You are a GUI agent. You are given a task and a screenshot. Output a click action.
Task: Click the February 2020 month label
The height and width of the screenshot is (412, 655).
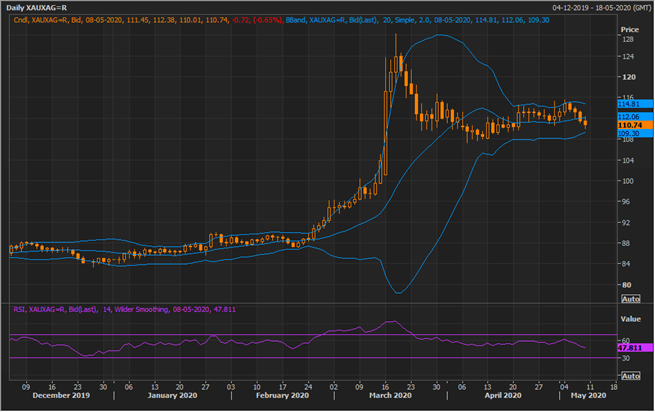(x=282, y=395)
